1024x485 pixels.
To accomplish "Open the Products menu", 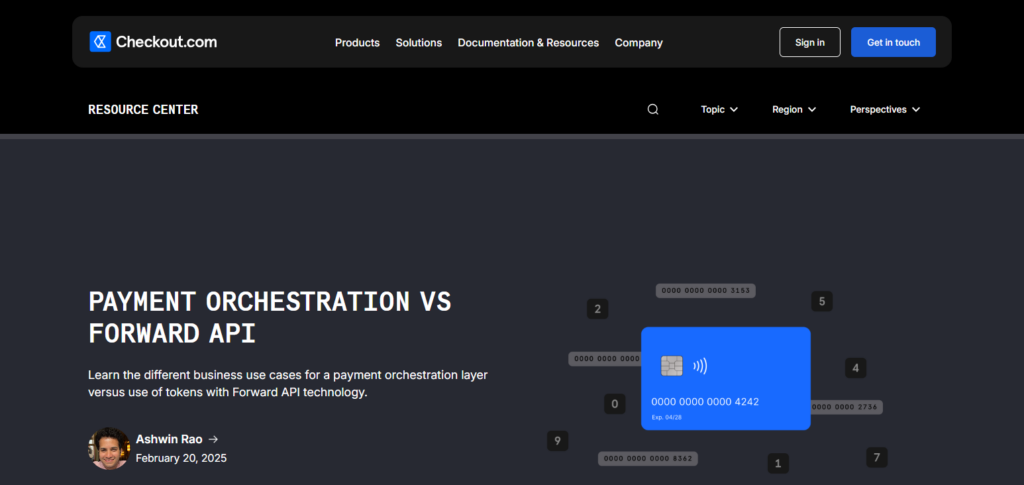I will click(357, 42).
